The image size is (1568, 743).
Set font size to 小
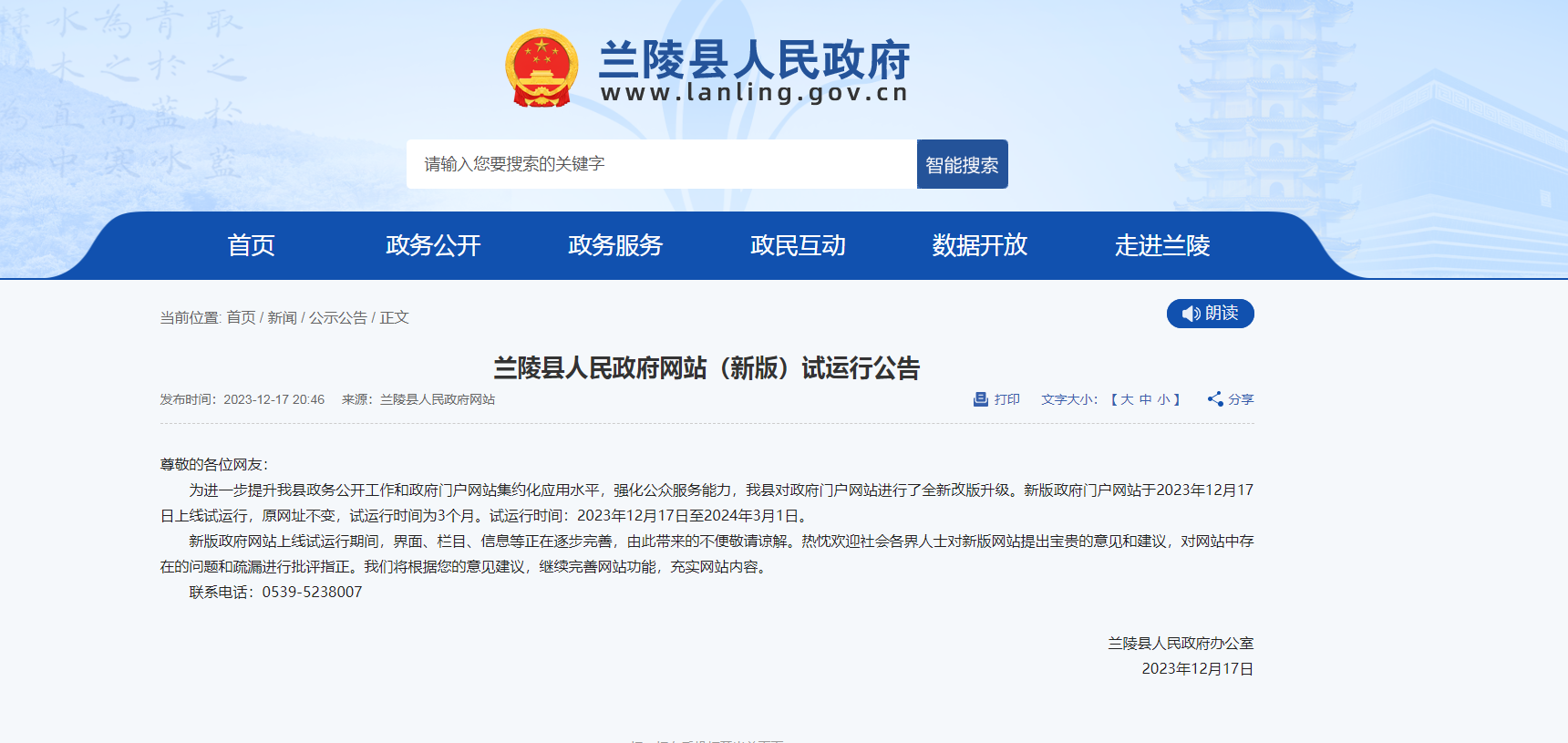(x=1164, y=399)
